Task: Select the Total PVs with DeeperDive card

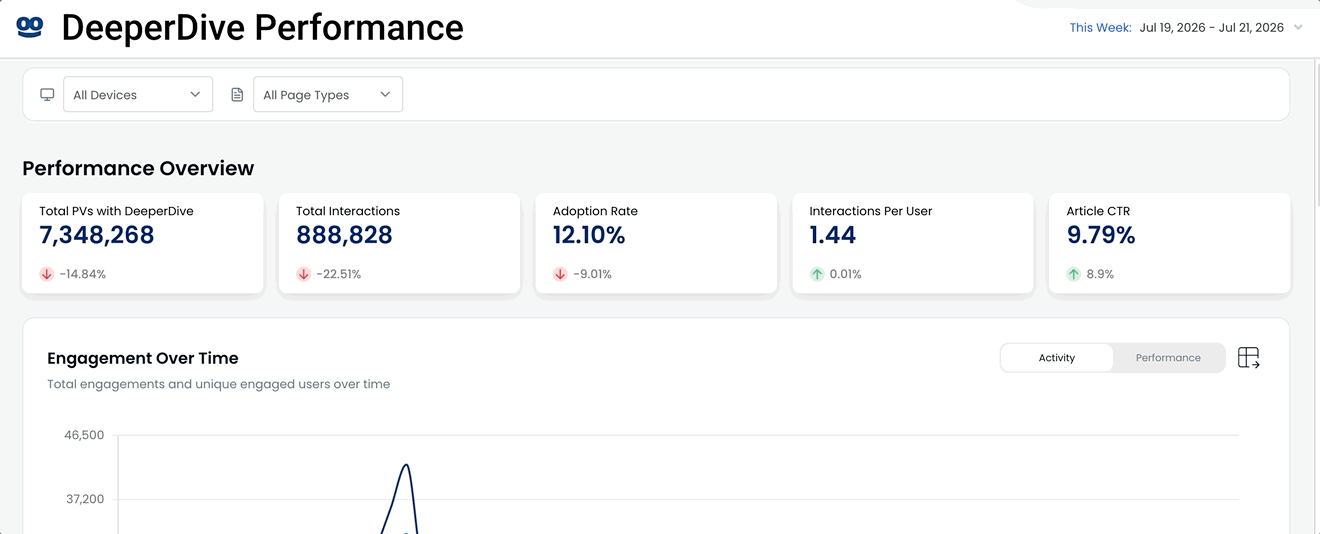Action: pos(143,244)
